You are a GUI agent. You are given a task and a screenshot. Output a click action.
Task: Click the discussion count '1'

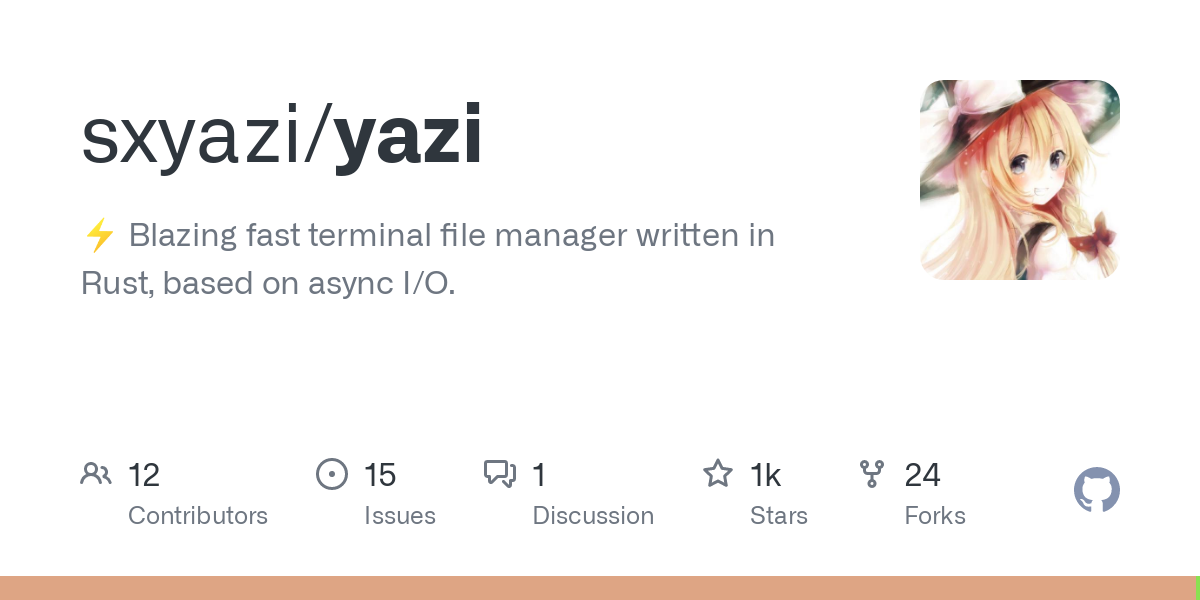click(539, 475)
